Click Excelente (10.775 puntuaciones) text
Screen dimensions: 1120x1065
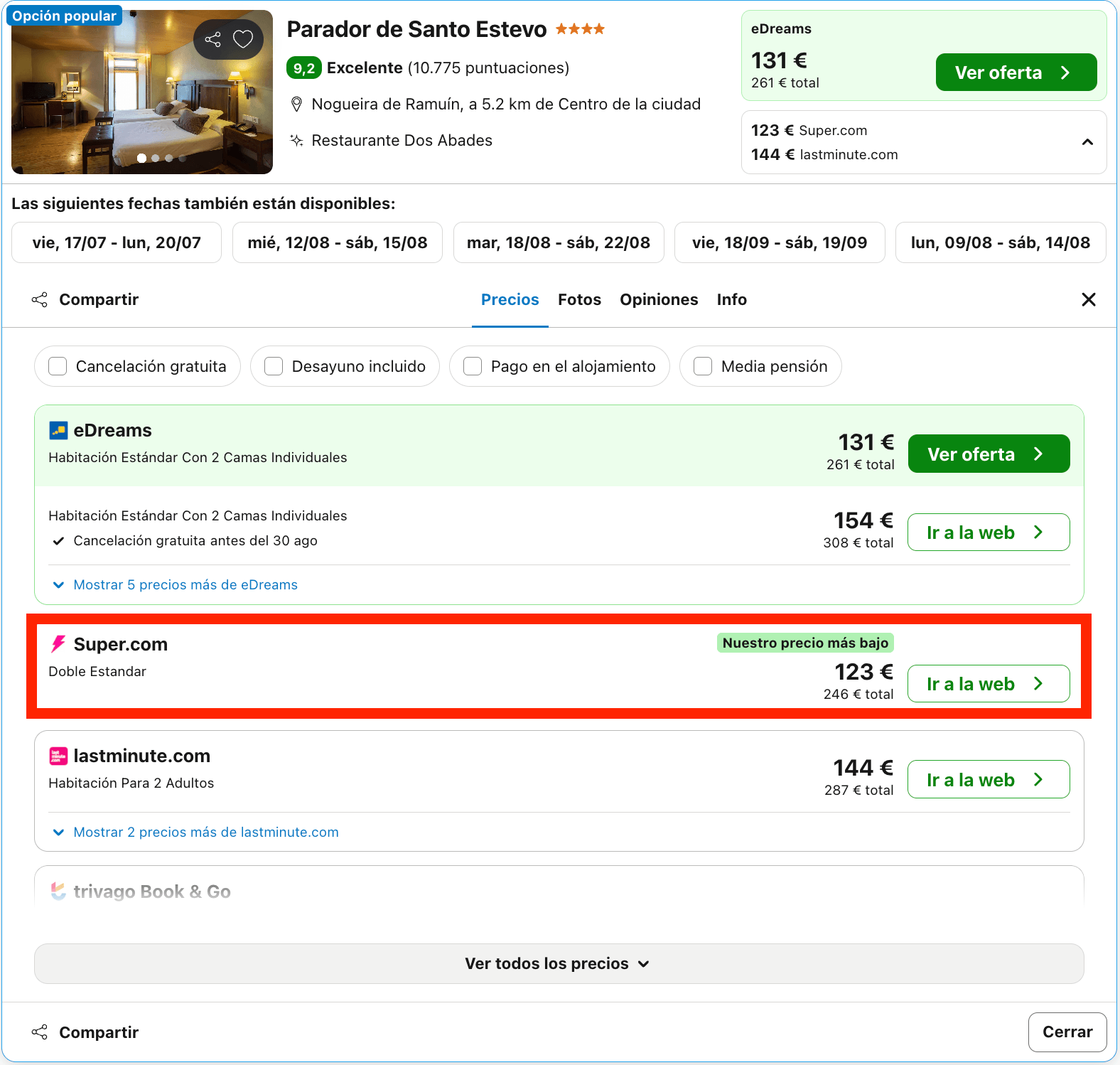click(448, 68)
